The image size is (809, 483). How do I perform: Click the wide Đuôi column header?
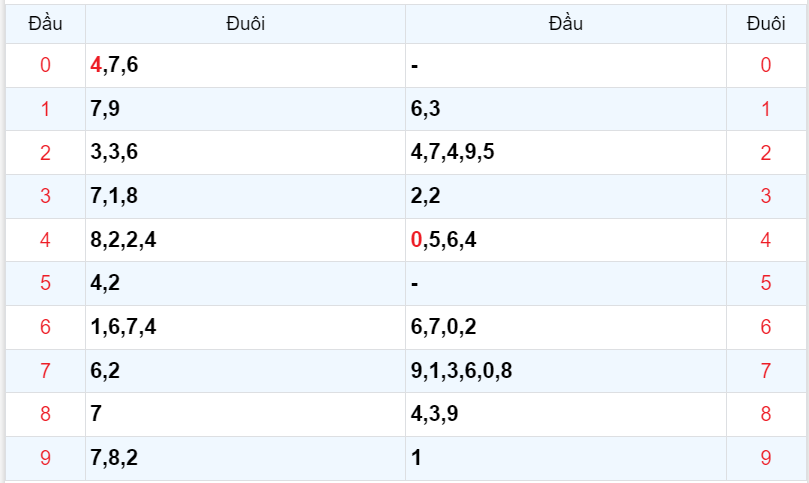(x=246, y=24)
